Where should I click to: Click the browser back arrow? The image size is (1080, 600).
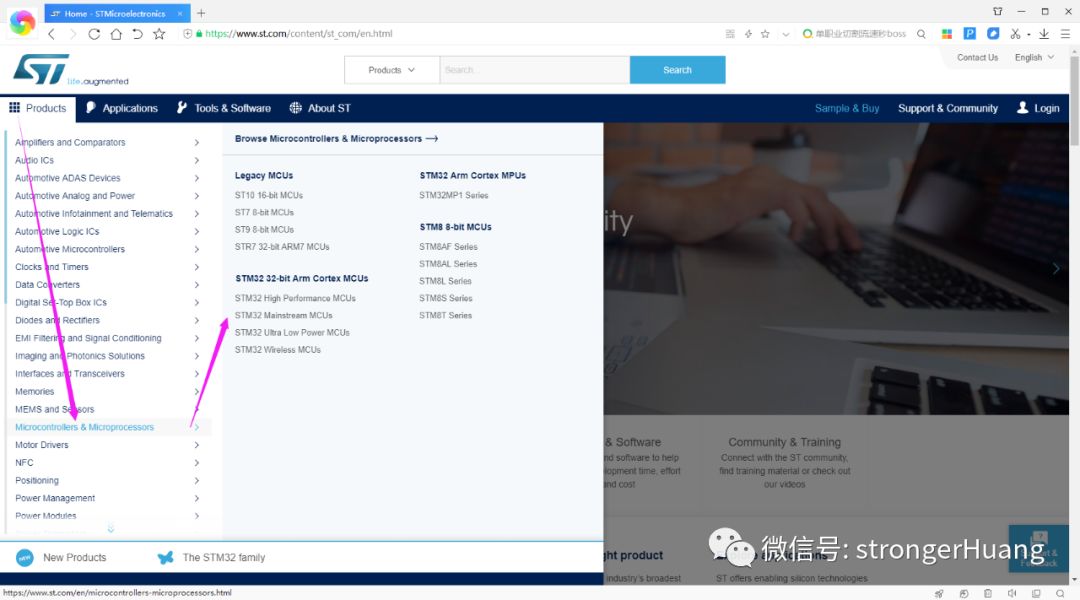coord(52,34)
